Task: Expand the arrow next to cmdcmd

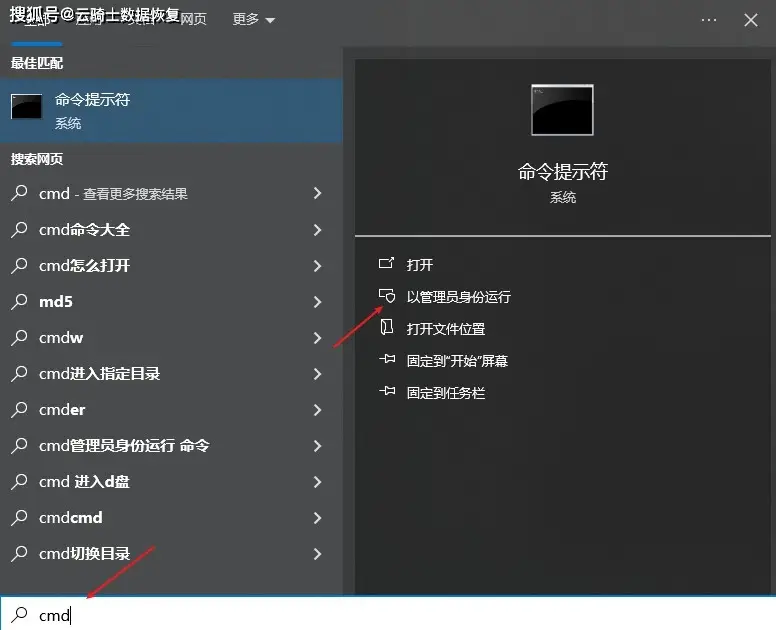Action: point(318,518)
